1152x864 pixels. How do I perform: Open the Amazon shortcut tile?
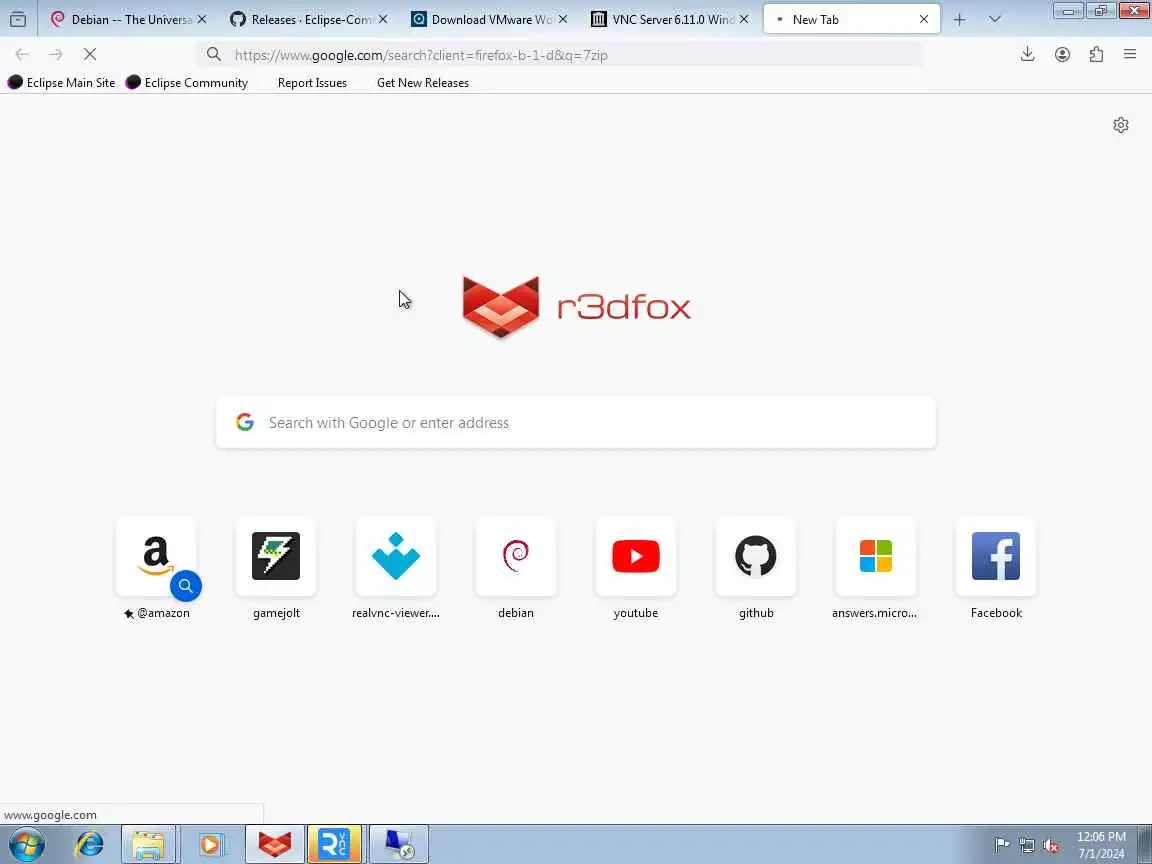[x=156, y=556]
